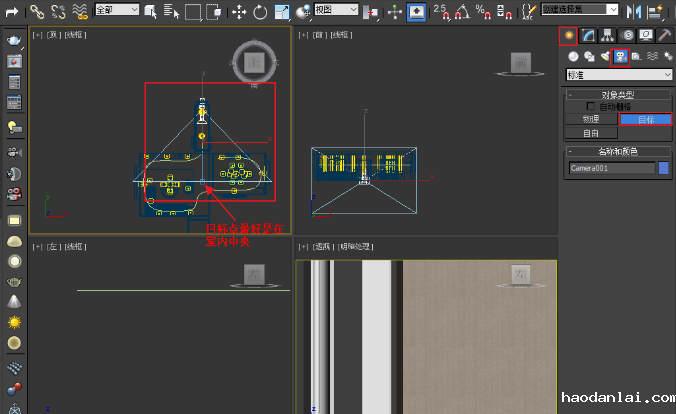The width and height of the screenshot is (676, 414).
Task: Click the dome light icon in left sidebar
Action: 14,242
